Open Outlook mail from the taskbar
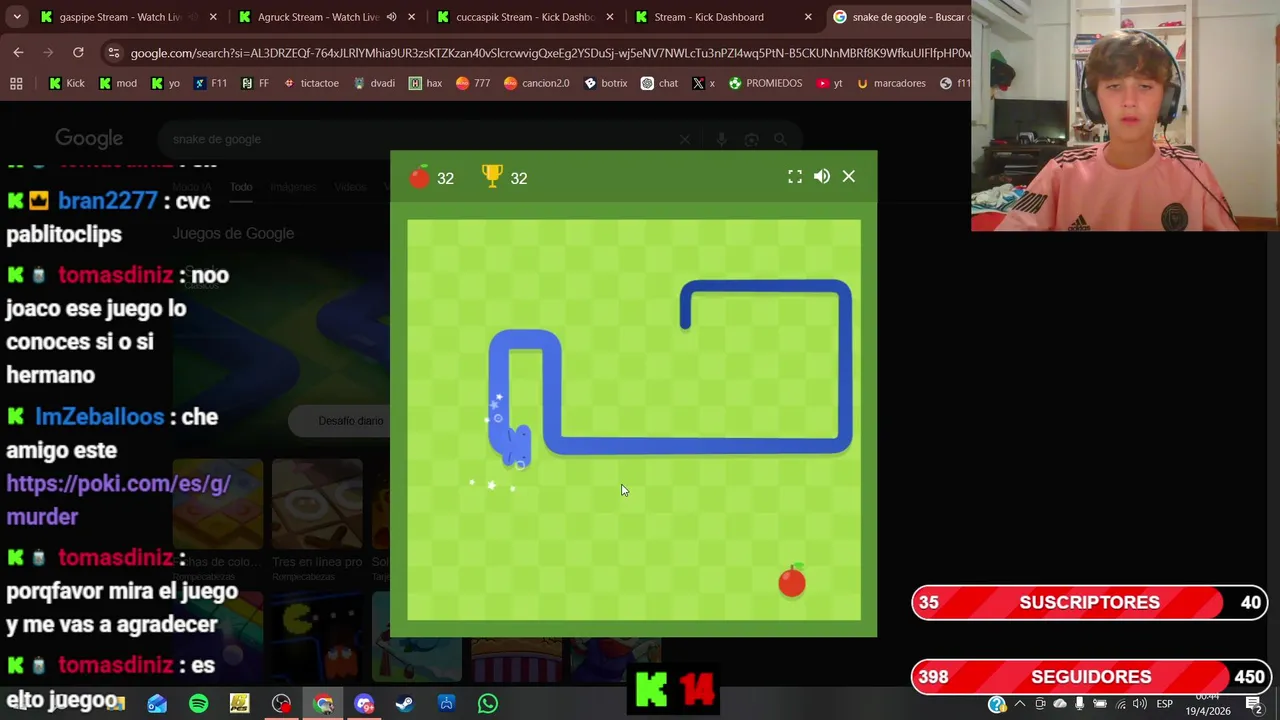This screenshot has width=1280, height=720. click(x=157, y=704)
